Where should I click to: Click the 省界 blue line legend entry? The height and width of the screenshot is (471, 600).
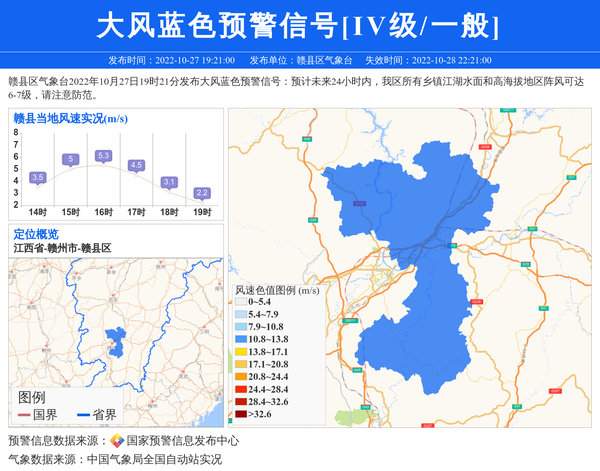pos(97,414)
